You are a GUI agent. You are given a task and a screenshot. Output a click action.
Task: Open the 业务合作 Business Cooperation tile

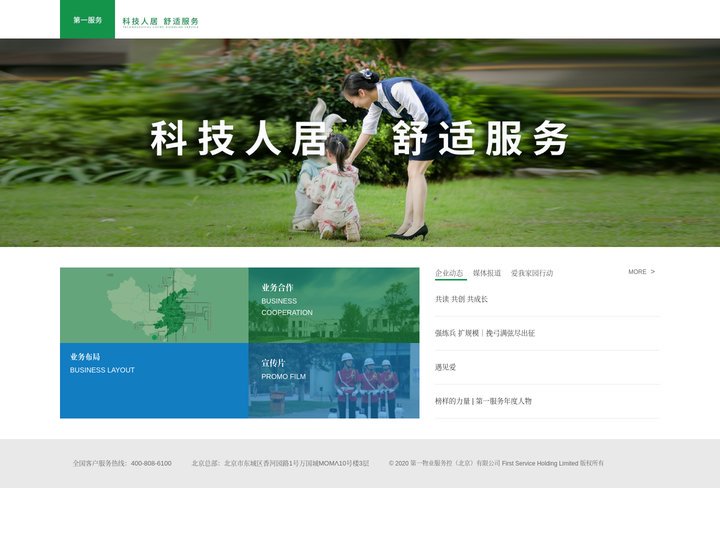click(334, 305)
